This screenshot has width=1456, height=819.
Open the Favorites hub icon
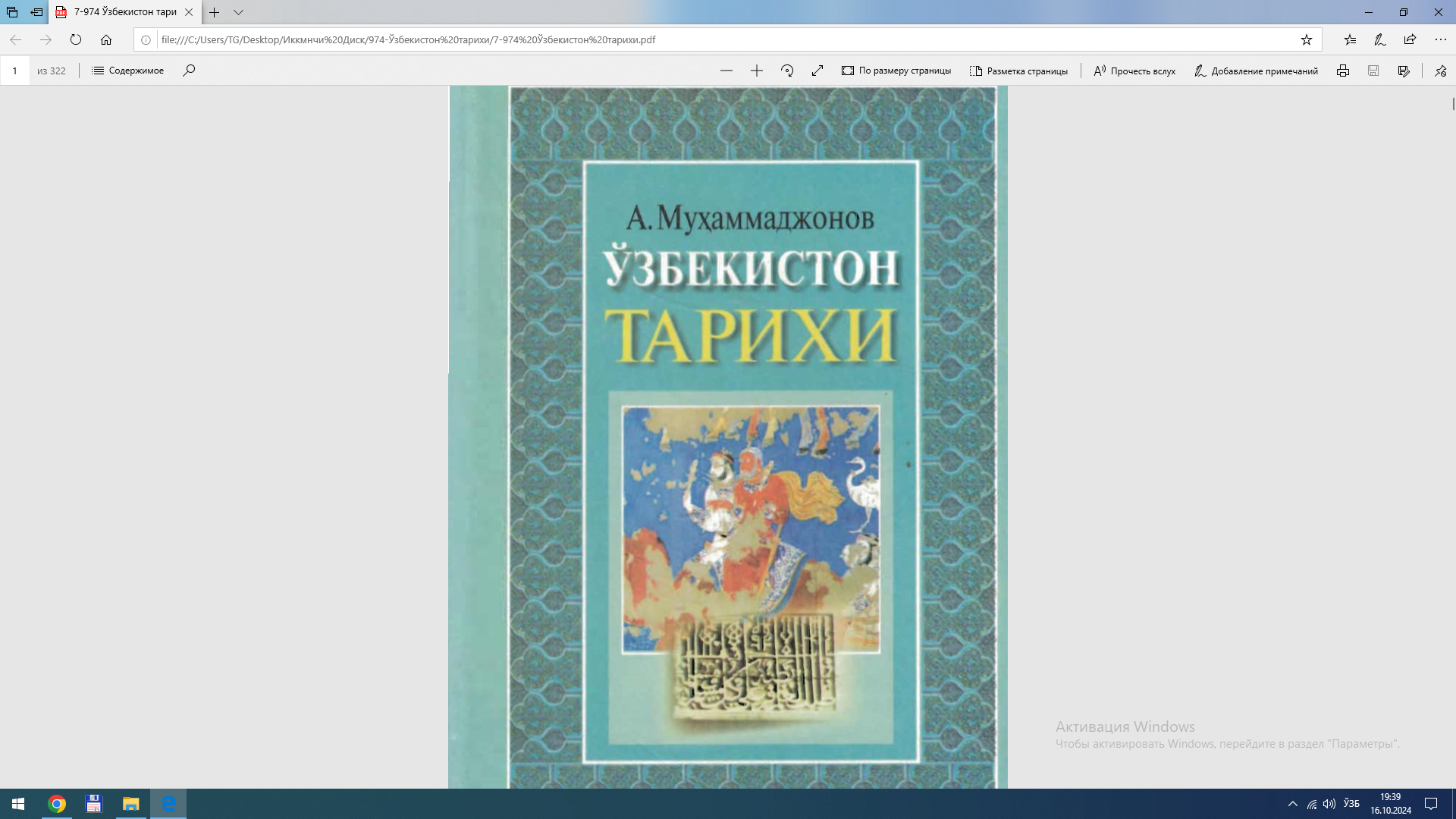1350,39
